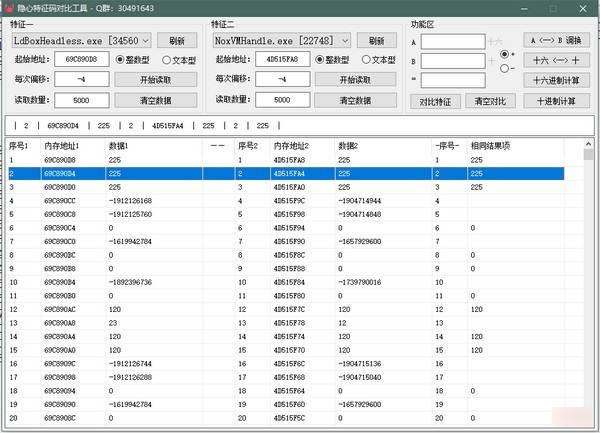Click 刷新 button in 特征二 section
The width and height of the screenshot is (600, 433).
376,40
